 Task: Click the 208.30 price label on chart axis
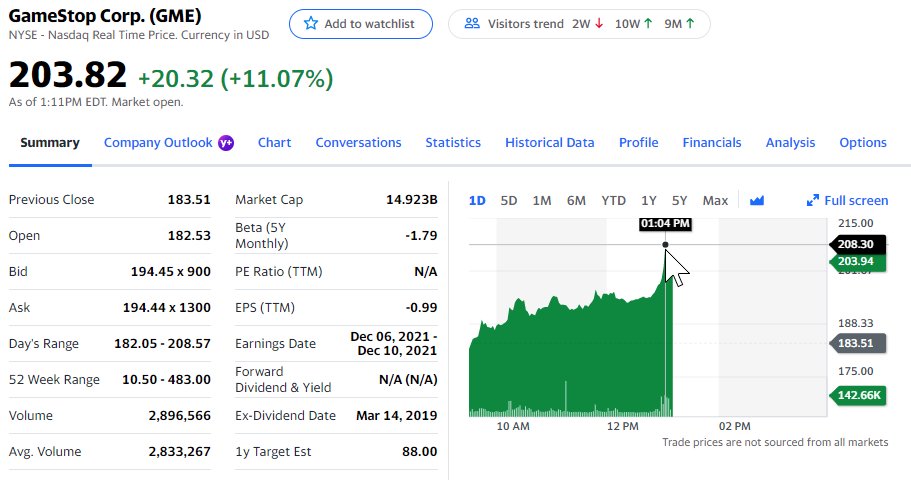(856, 244)
